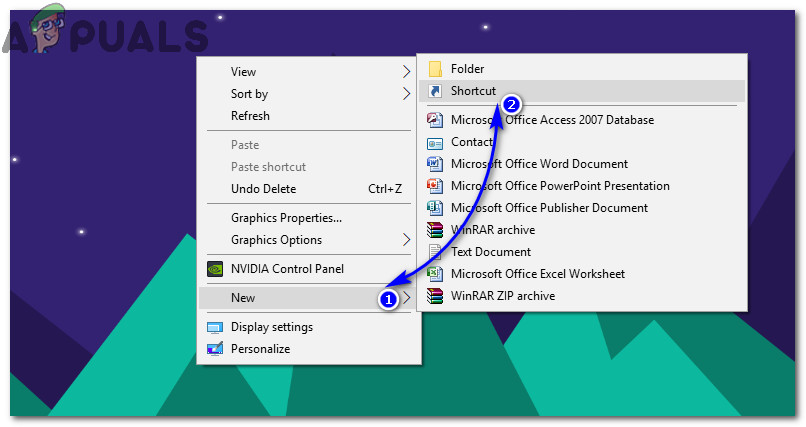Click the Publisher Document icon
This screenshot has height=427, width=806.
pyautogui.click(x=435, y=208)
